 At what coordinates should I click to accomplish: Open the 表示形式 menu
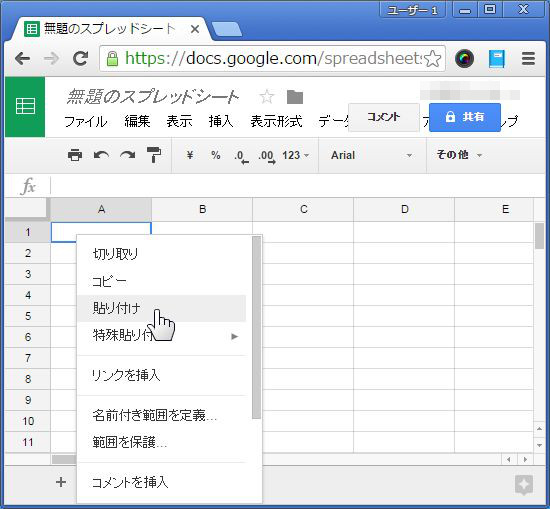point(276,121)
